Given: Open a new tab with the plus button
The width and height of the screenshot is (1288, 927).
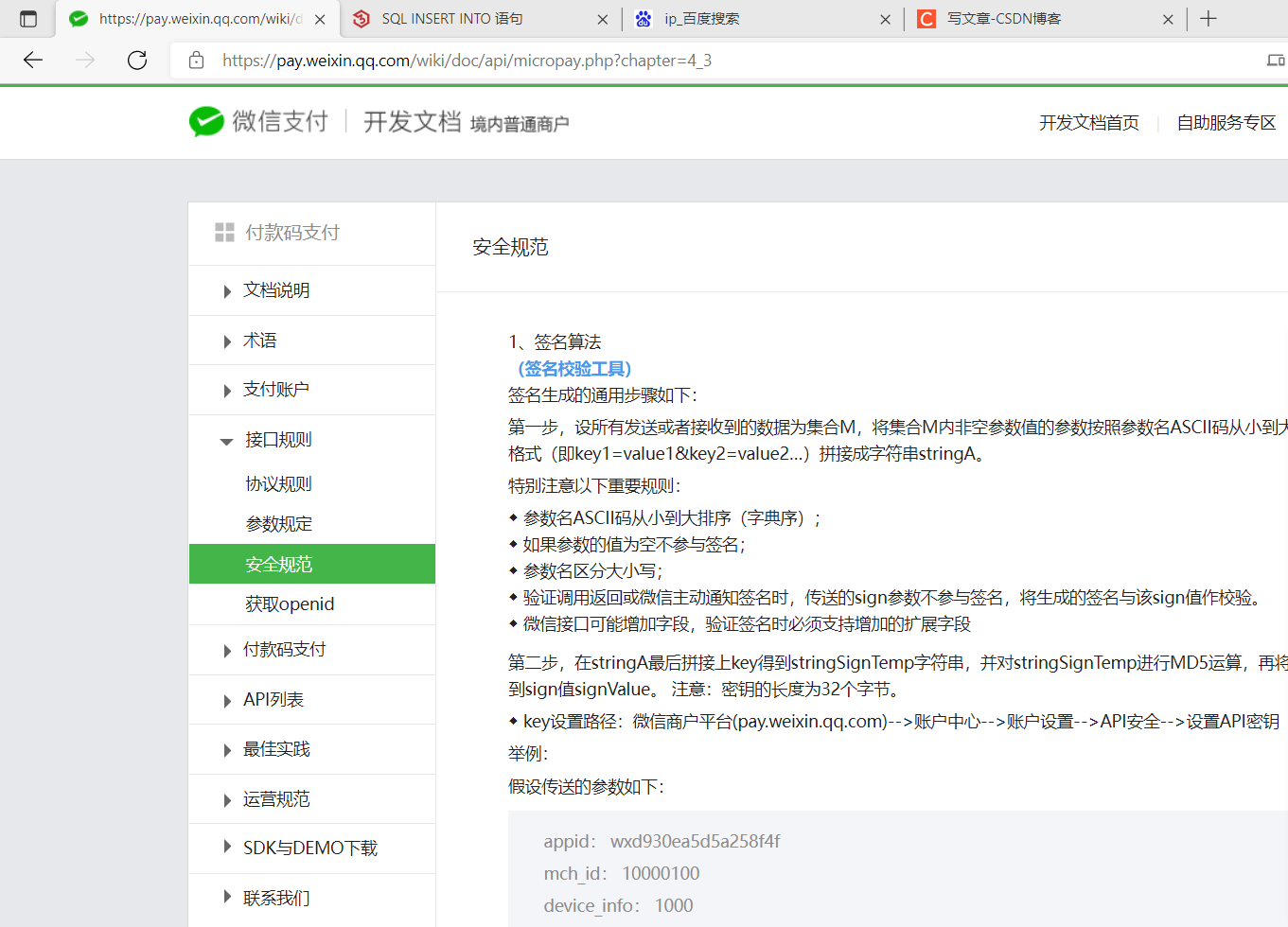Looking at the screenshot, I should pos(1209,19).
